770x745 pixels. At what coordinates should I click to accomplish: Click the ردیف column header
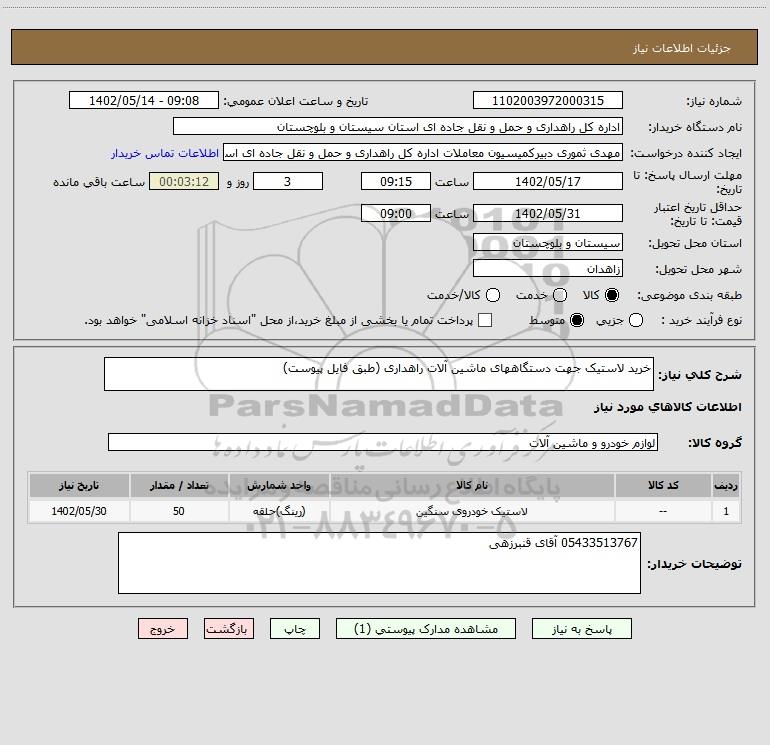click(x=726, y=486)
